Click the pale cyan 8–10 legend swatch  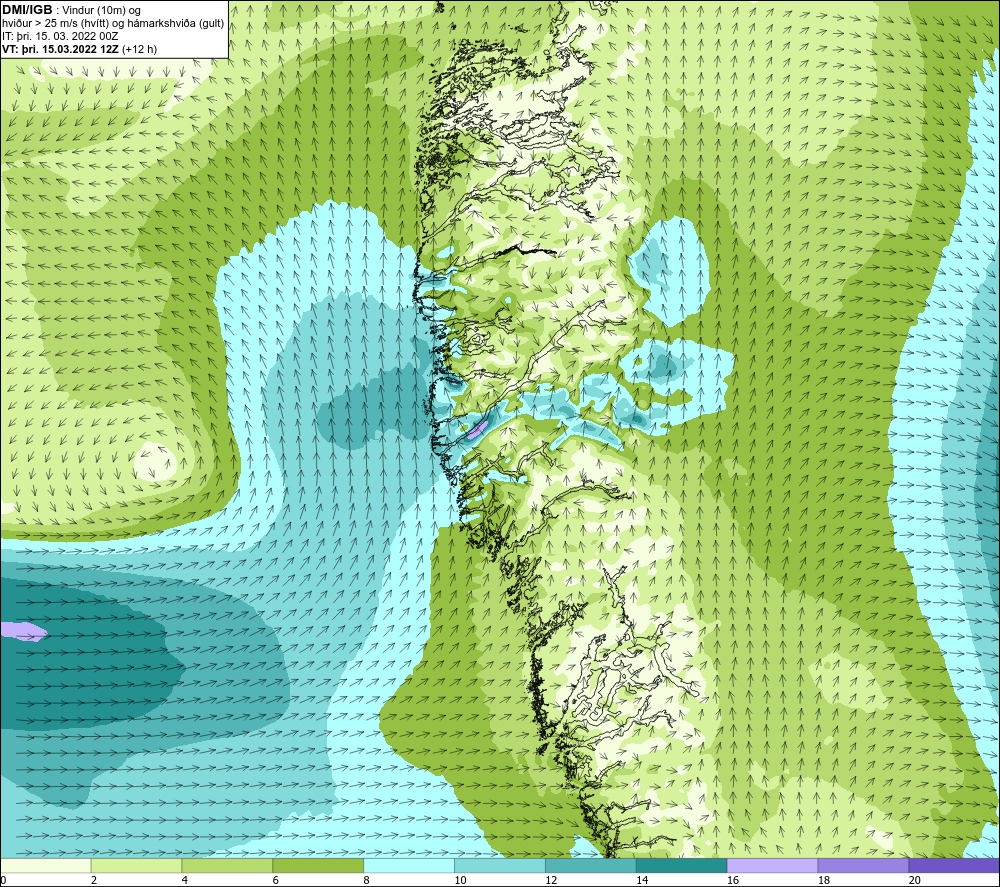[x=409, y=865]
